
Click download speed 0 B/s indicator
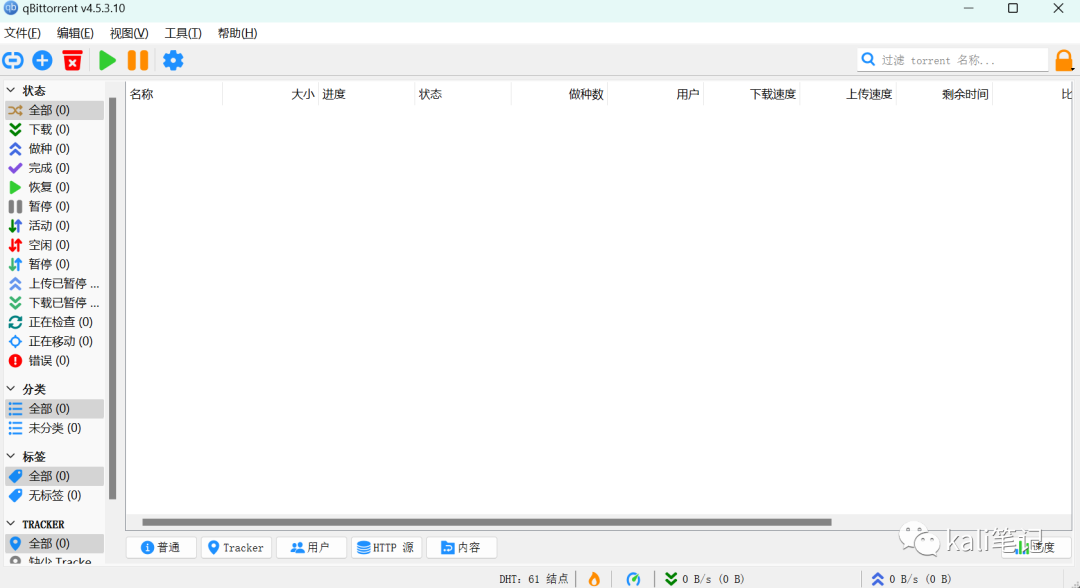coord(705,579)
